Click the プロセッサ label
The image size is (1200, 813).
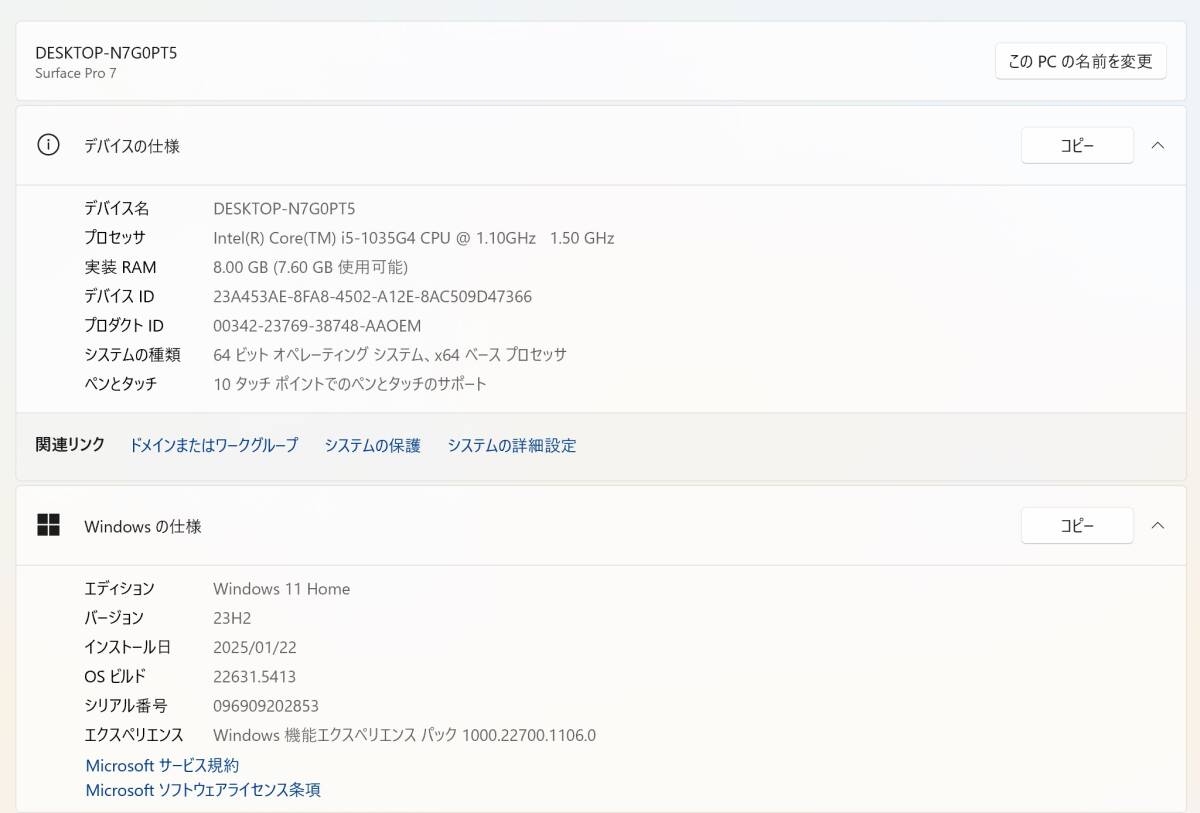[x=115, y=238]
